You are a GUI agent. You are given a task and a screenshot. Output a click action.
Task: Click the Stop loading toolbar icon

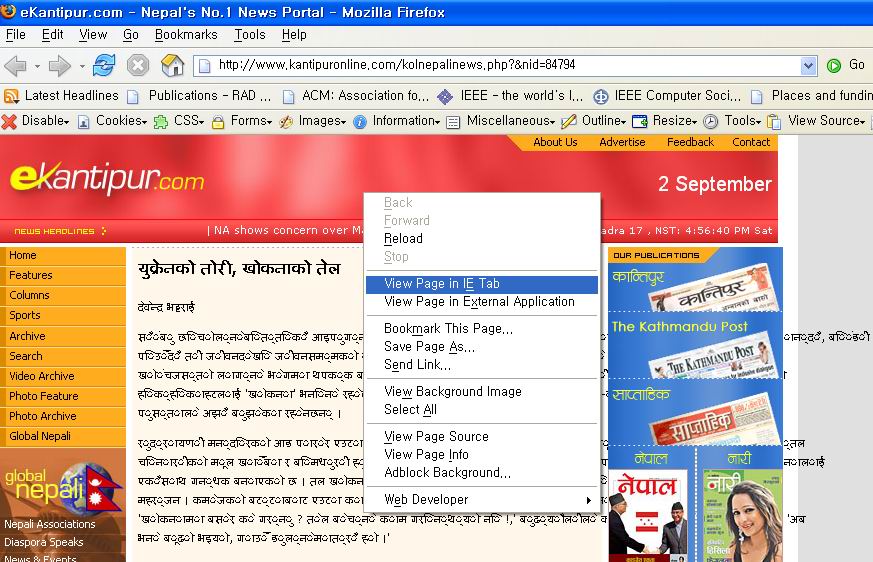click(138, 66)
